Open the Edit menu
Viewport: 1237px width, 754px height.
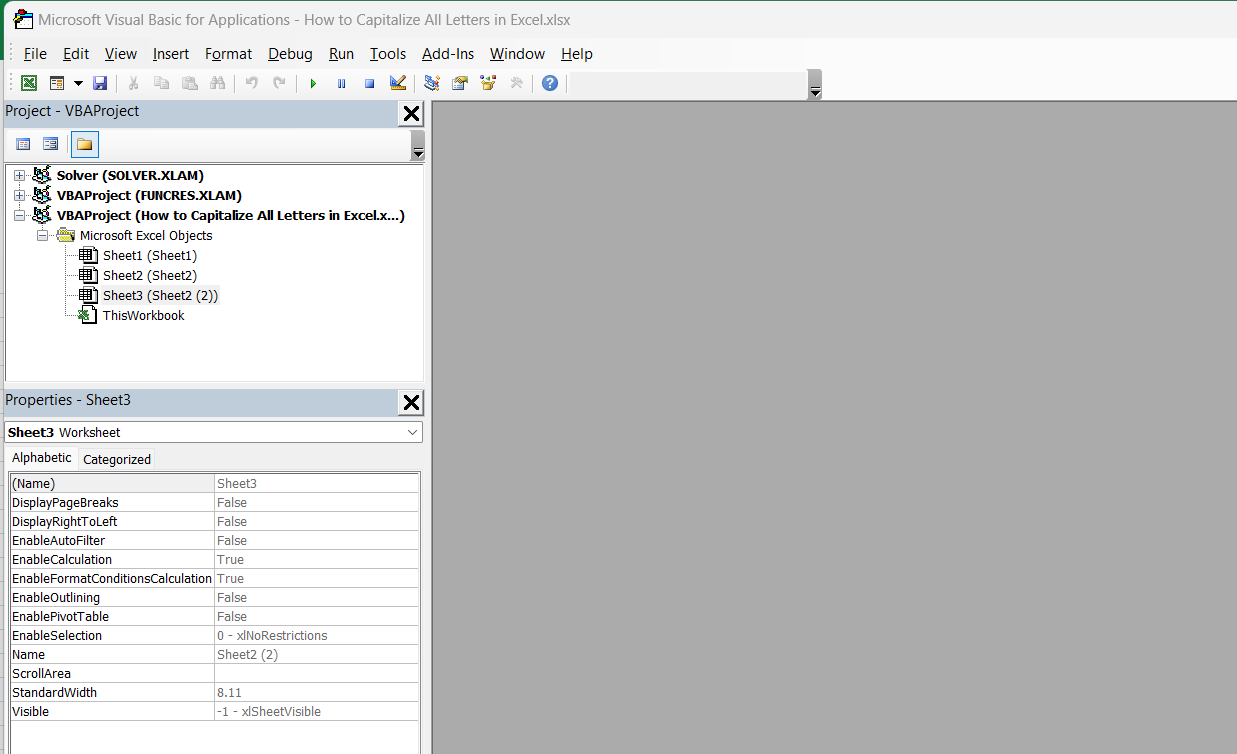pyautogui.click(x=76, y=54)
